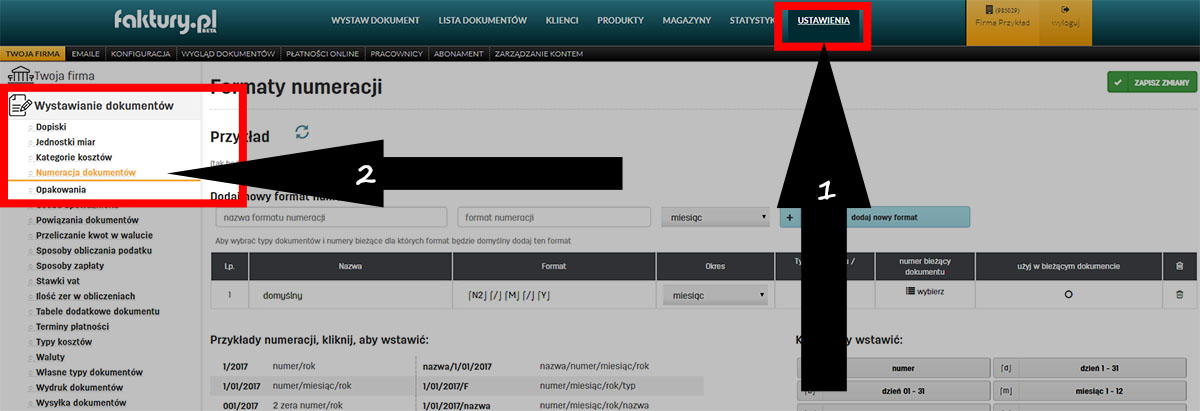1200x411 pixels.
Task: Open Wysyłka dokumentów in the sidebar
Action: (81, 402)
